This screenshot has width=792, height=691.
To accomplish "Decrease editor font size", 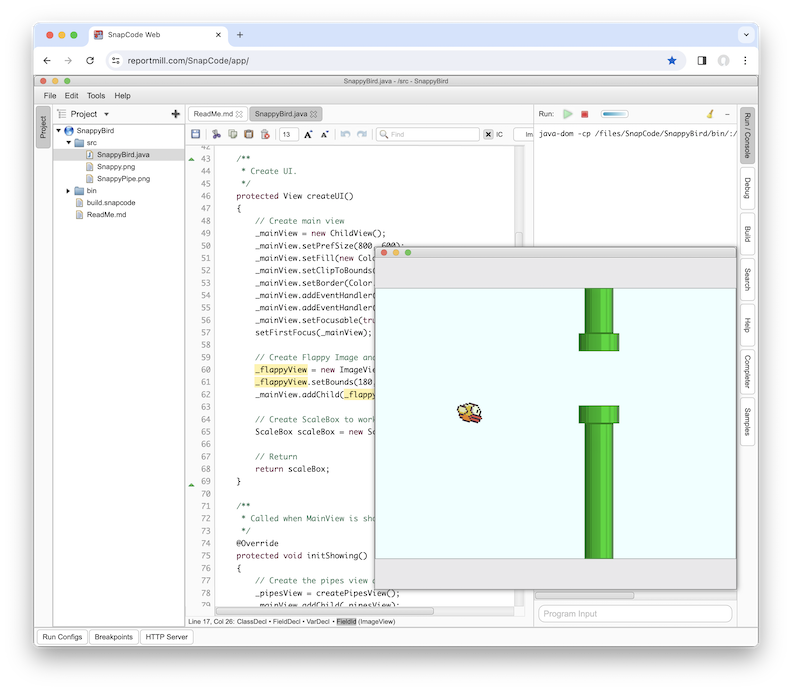I will pos(325,134).
